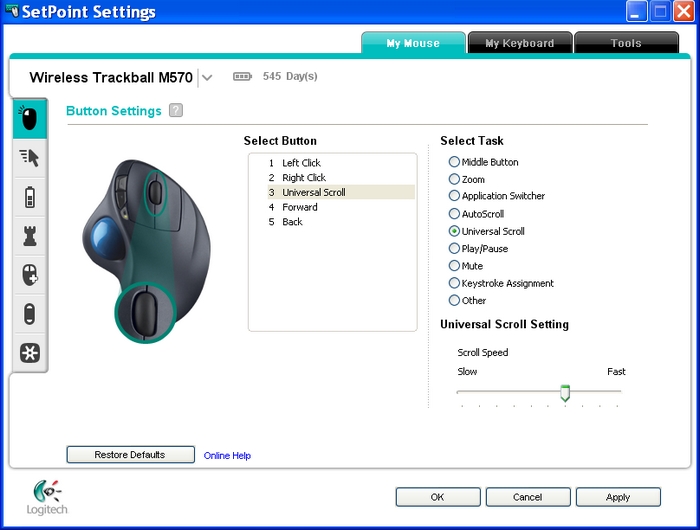Open the game settings chess rook icon

coord(29,236)
